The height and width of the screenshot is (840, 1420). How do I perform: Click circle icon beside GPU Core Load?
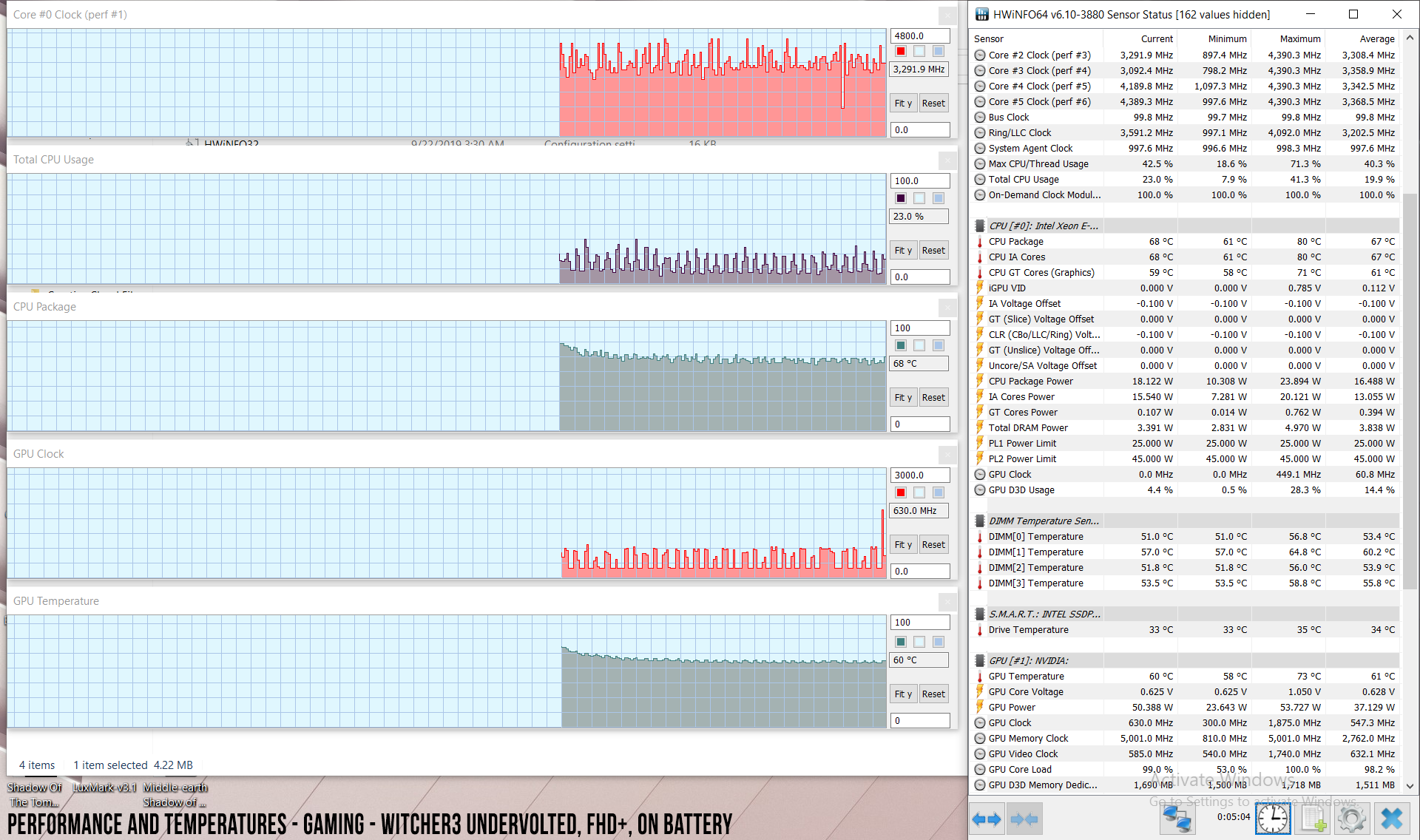click(x=980, y=769)
